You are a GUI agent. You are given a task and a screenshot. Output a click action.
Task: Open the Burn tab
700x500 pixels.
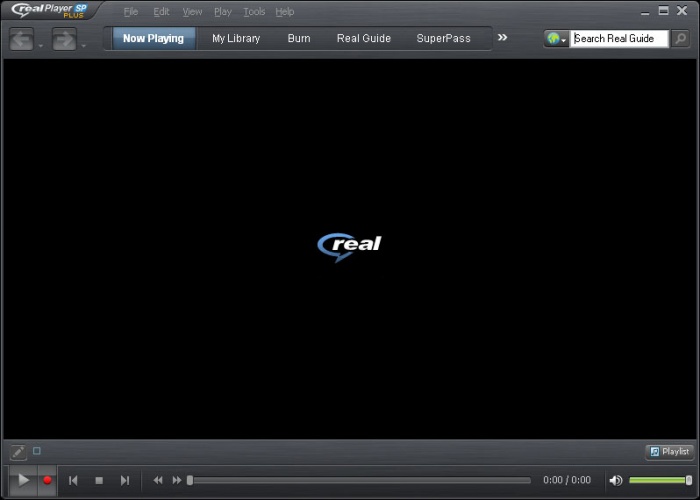coord(299,38)
